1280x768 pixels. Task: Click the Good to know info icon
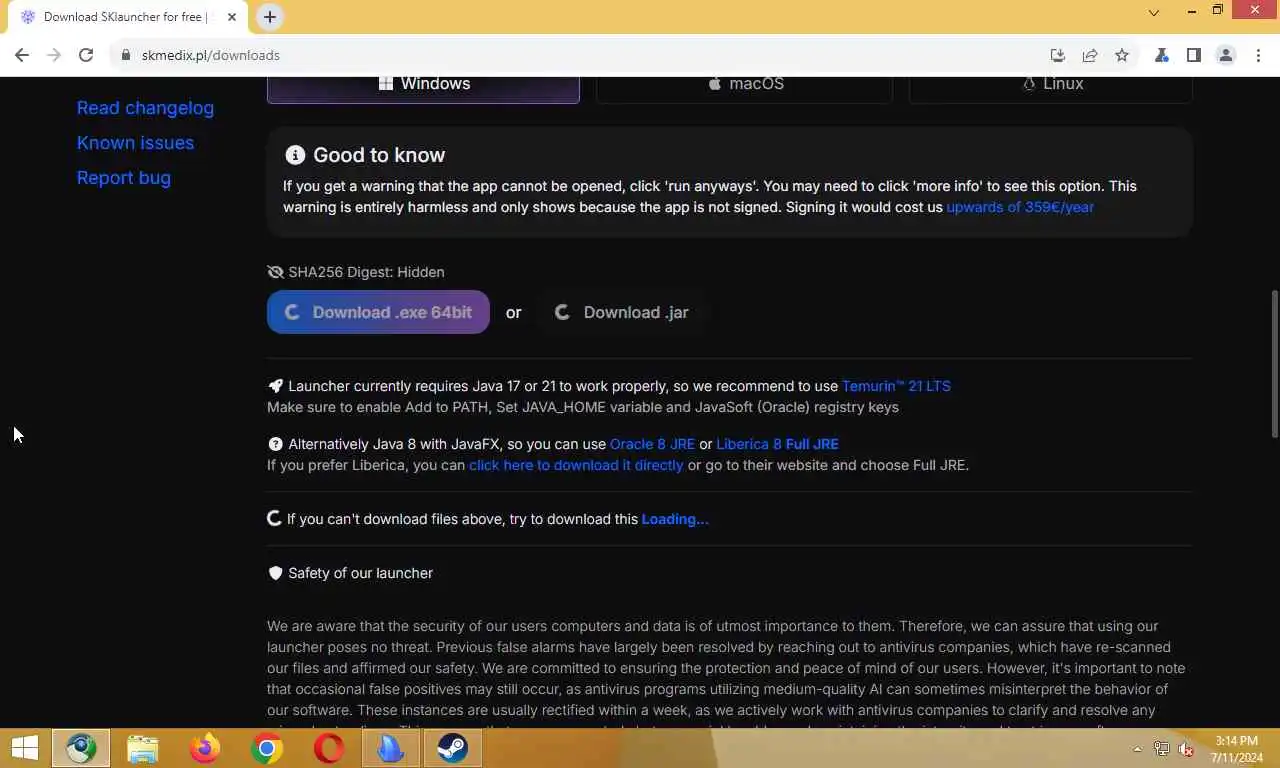pos(295,155)
